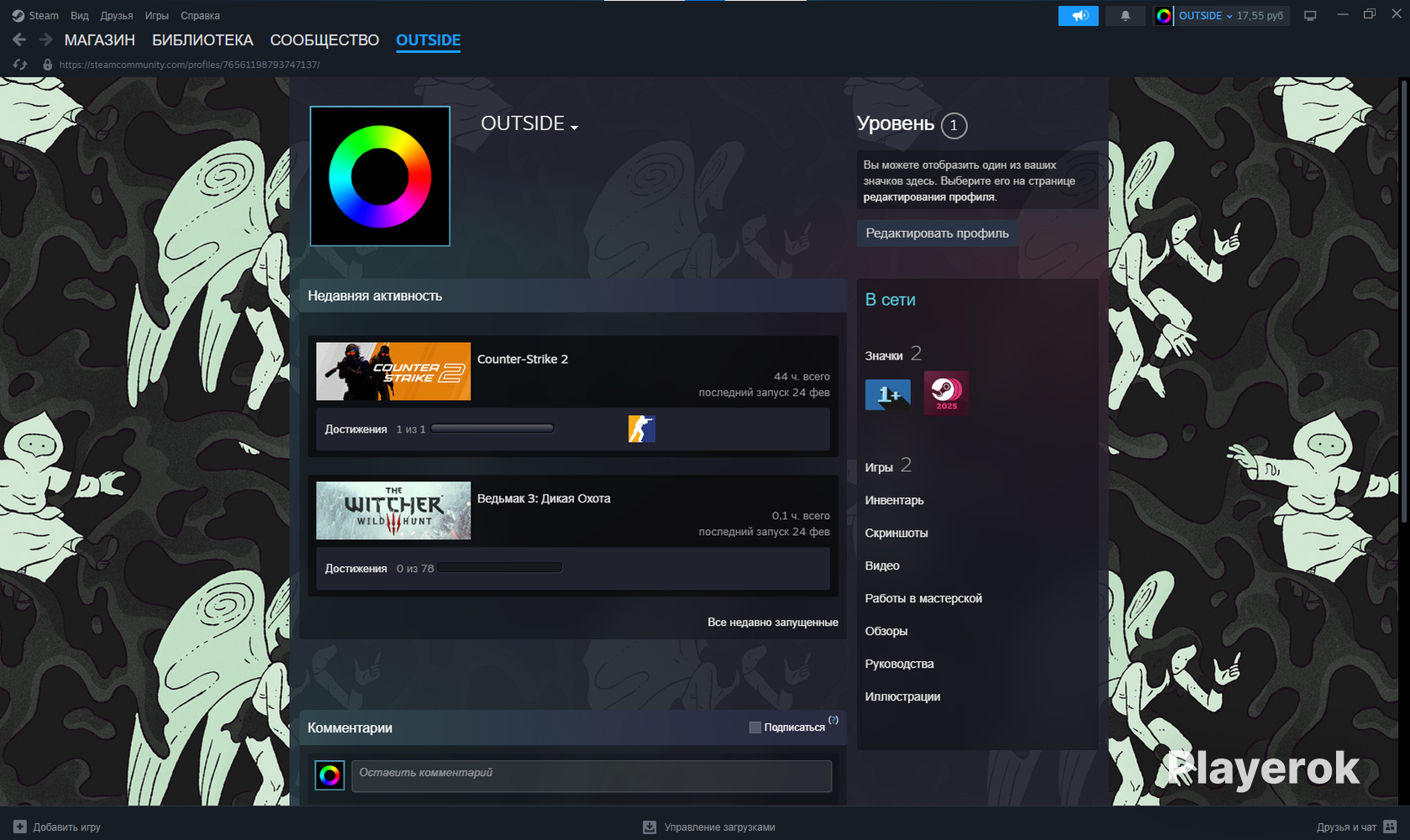Open the Инвентарь link
This screenshot has height=840, width=1410.
point(894,501)
